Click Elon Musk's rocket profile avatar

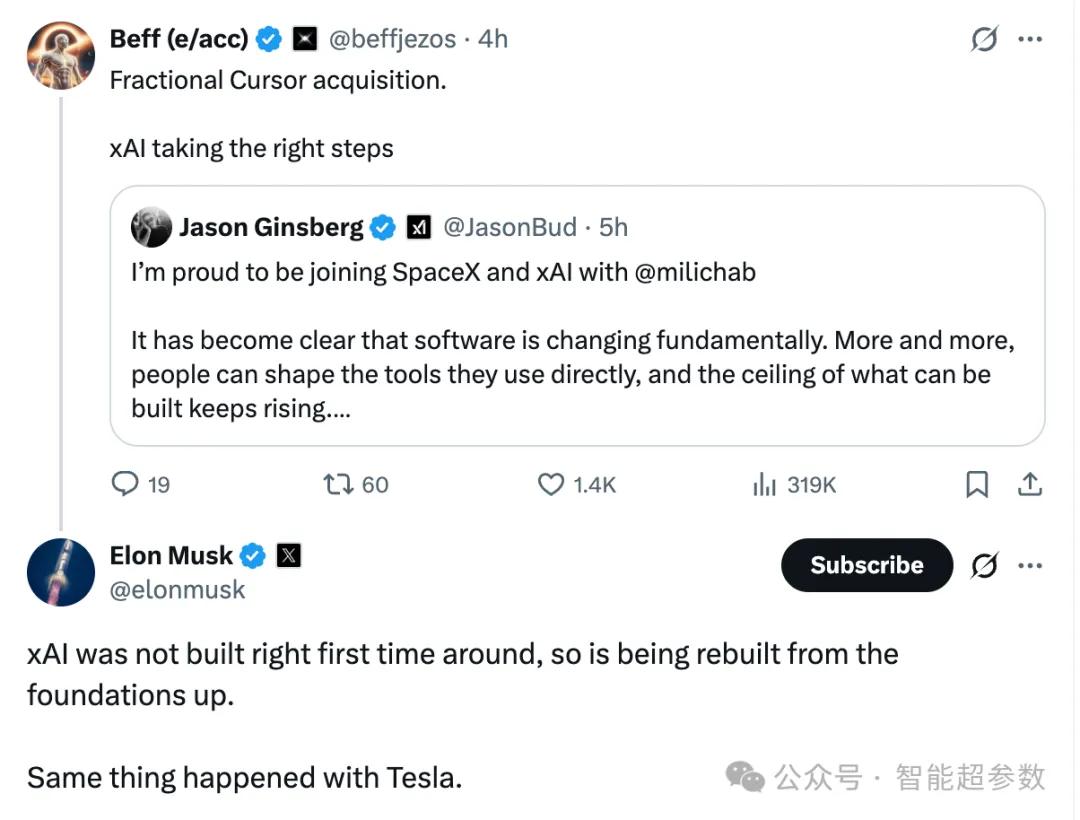click(x=61, y=571)
